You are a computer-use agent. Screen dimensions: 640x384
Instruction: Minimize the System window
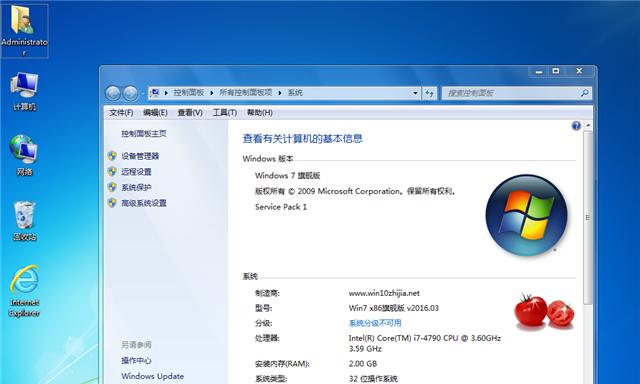(539, 71)
